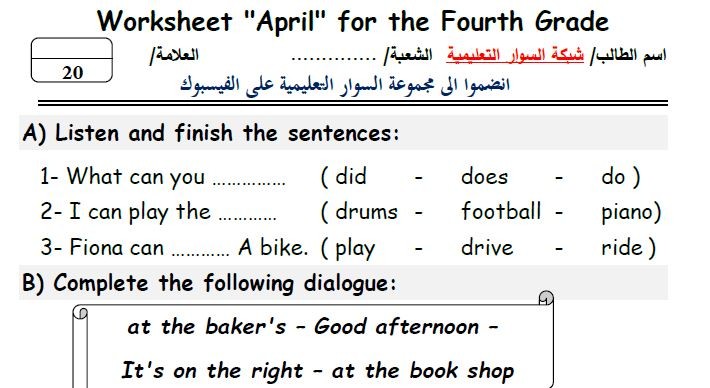Select the answer 'do' in question 1
This screenshot has height=388, width=710.
613,177
